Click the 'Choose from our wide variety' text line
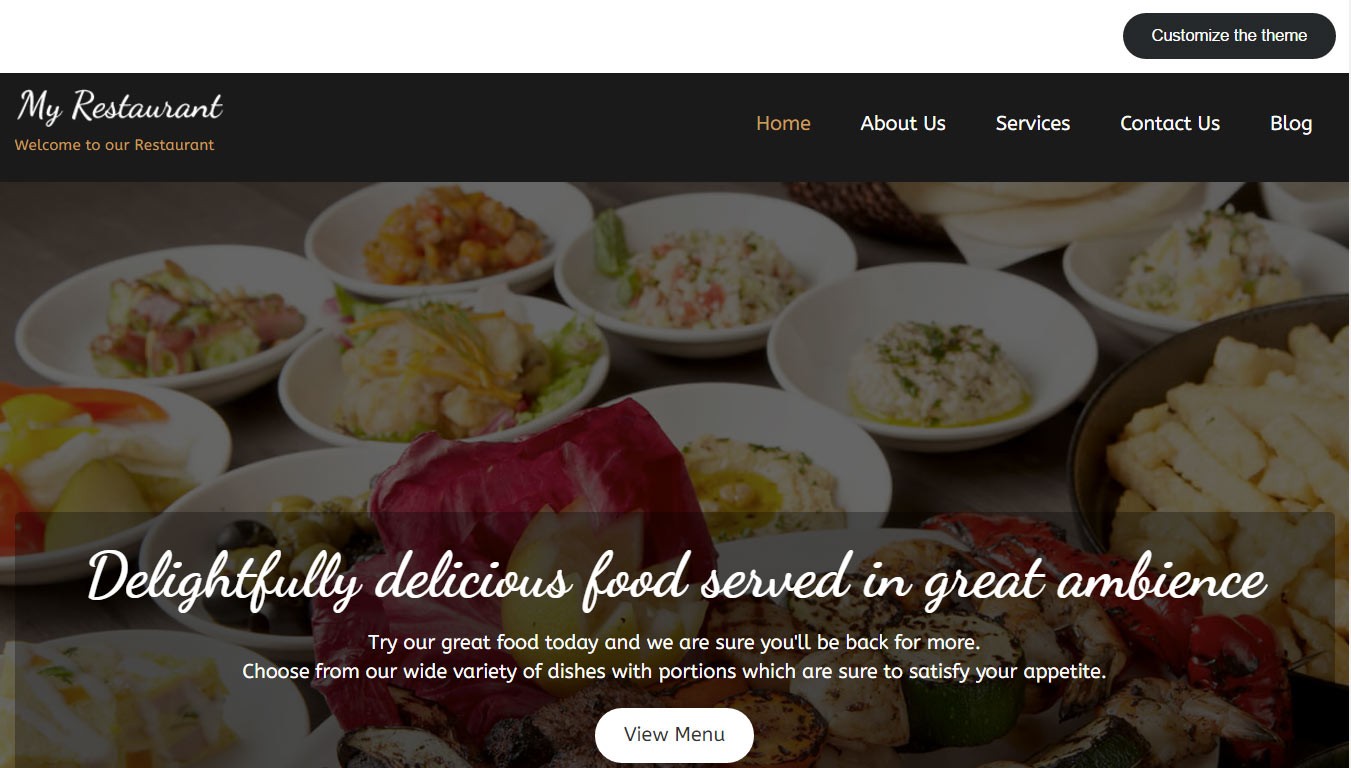This screenshot has width=1351, height=768. tap(674, 671)
